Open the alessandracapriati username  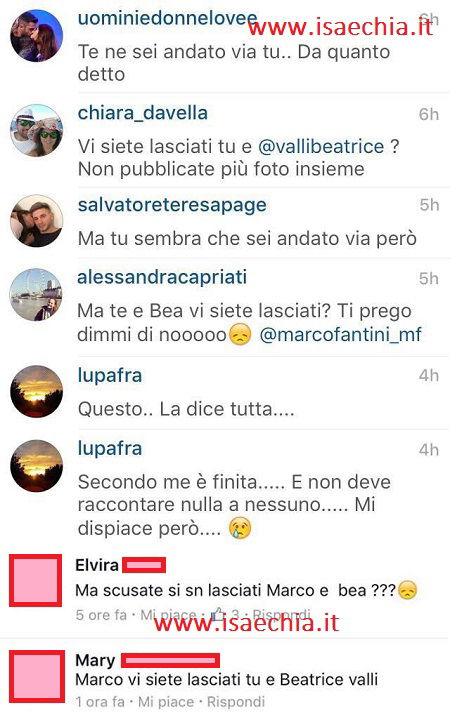coord(162,277)
